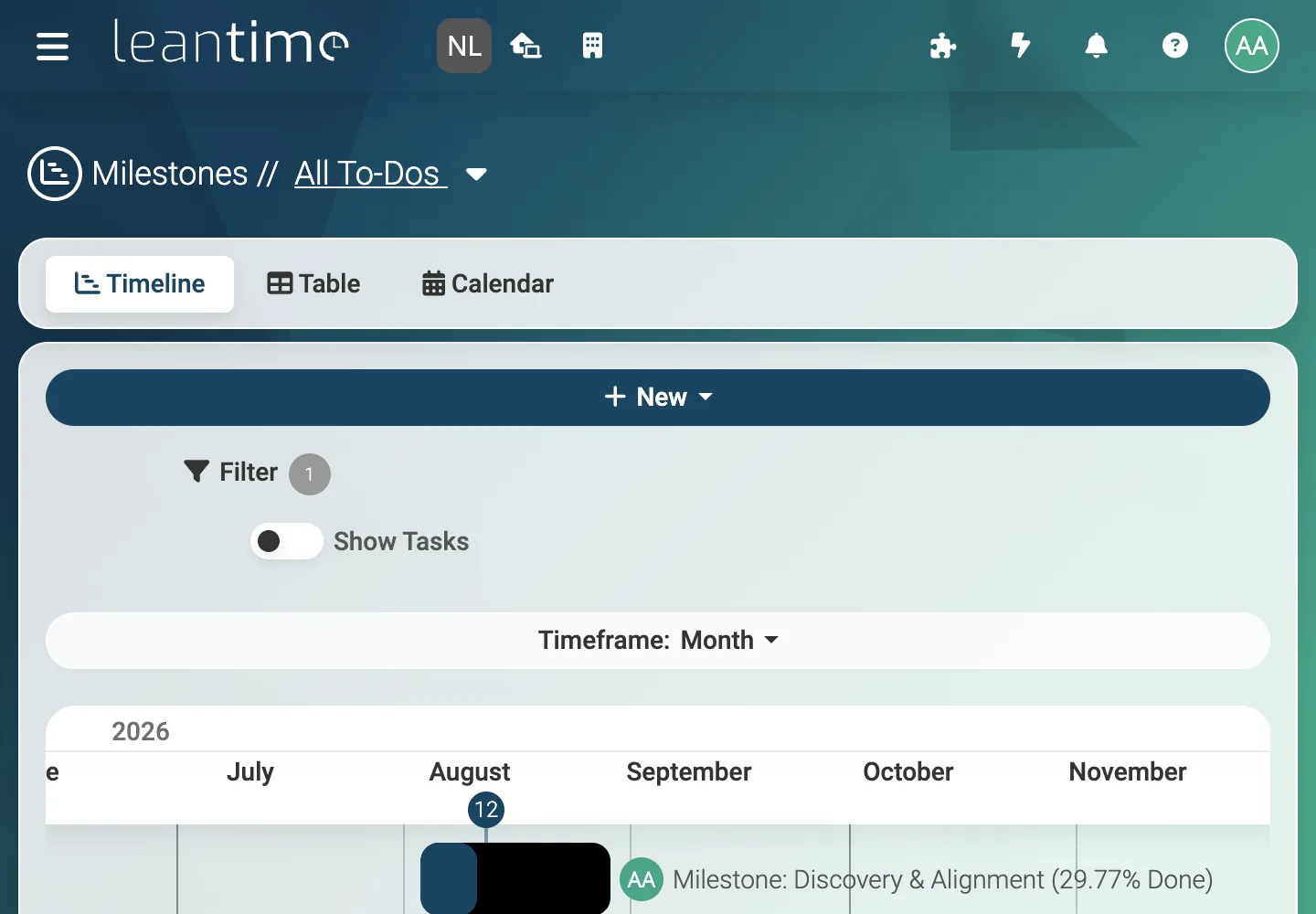Switch to the Table tab

[313, 284]
